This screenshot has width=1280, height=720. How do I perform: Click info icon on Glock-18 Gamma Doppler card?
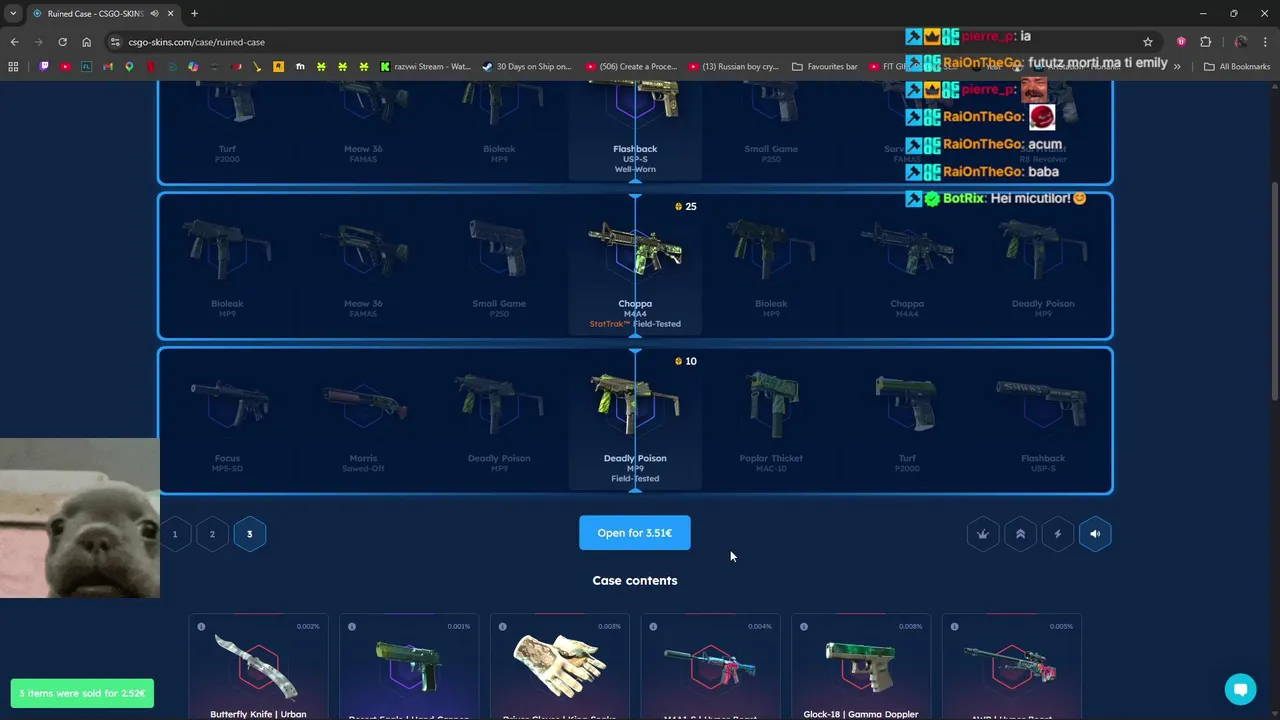click(804, 627)
